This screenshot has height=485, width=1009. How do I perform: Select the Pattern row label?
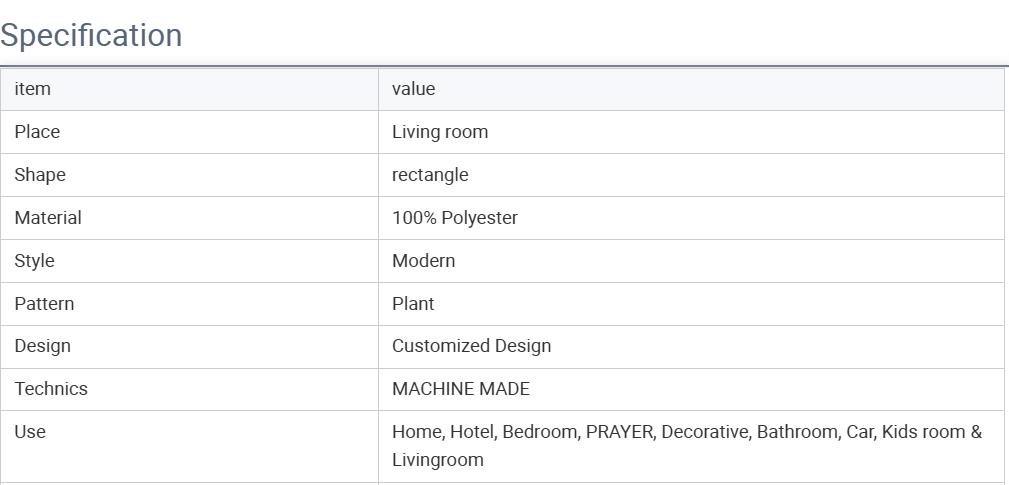tap(44, 304)
